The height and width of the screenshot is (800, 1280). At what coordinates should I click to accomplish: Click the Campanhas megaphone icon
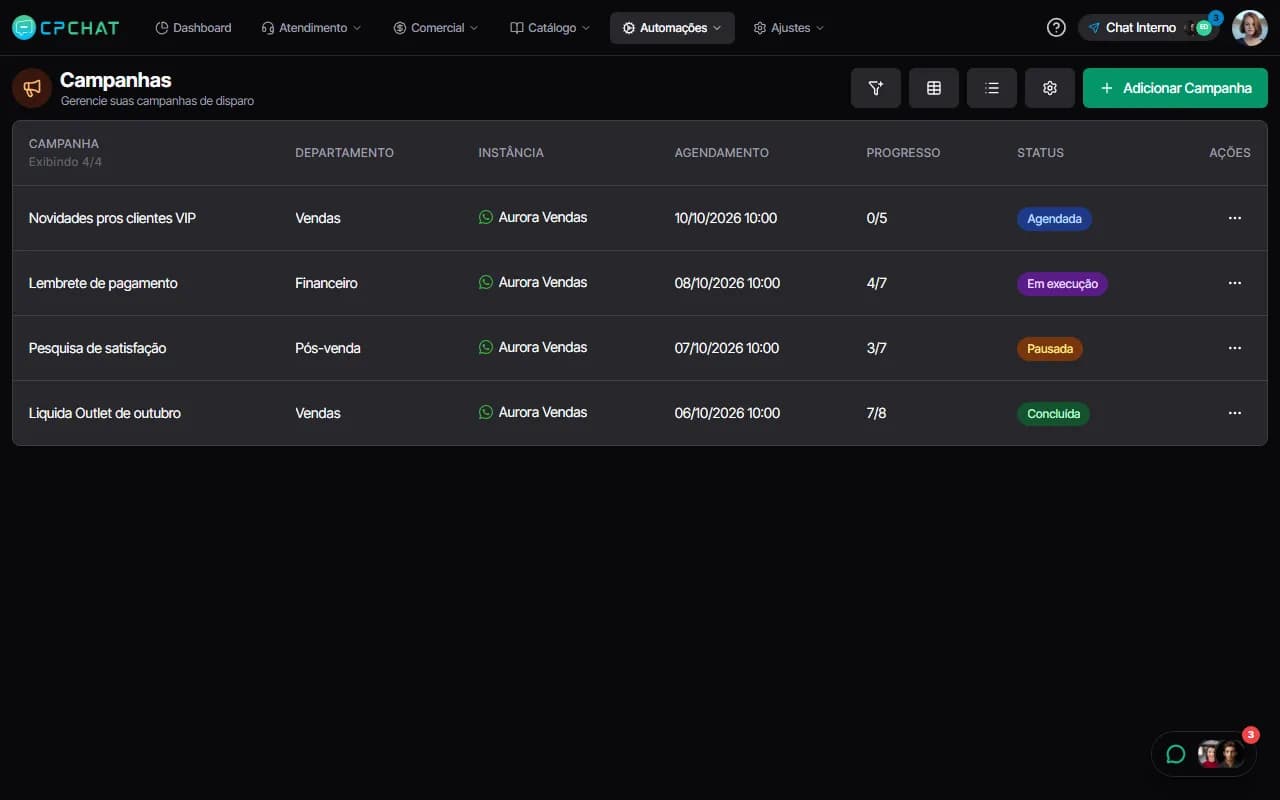(x=32, y=88)
